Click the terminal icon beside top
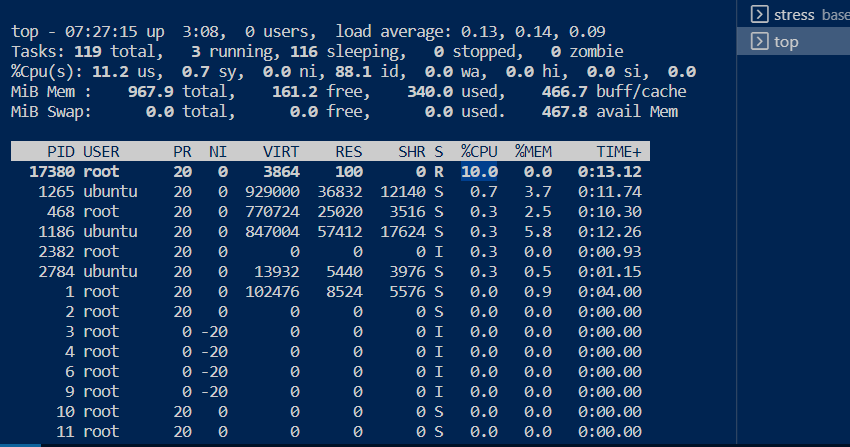This screenshot has width=850, height=447. pos(759,41)
